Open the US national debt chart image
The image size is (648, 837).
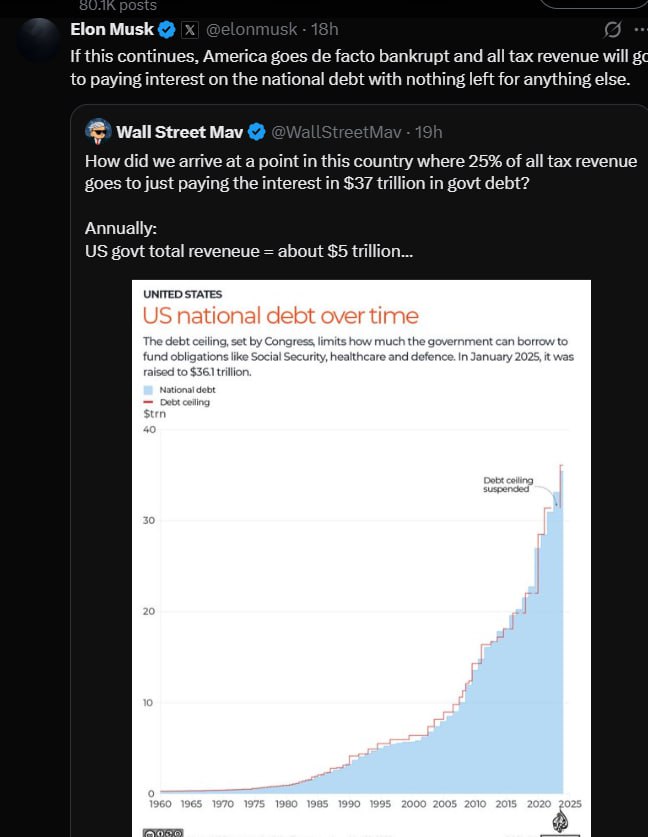[361, 558]
